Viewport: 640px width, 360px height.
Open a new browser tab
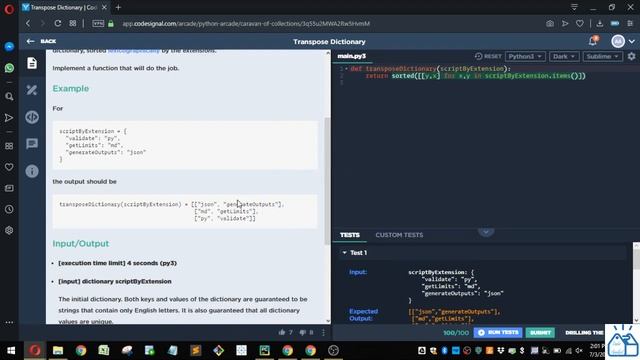click(x=118, y=7)
